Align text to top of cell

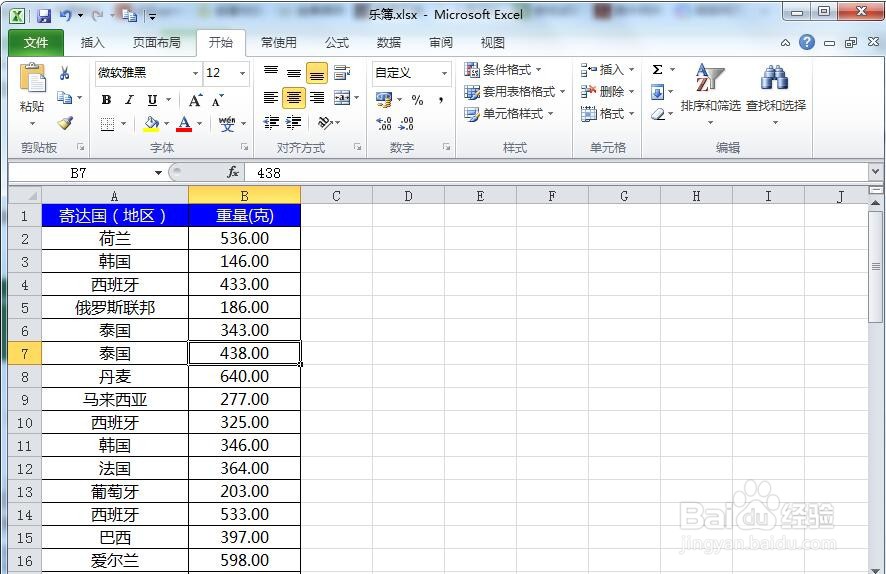point(271,72)
